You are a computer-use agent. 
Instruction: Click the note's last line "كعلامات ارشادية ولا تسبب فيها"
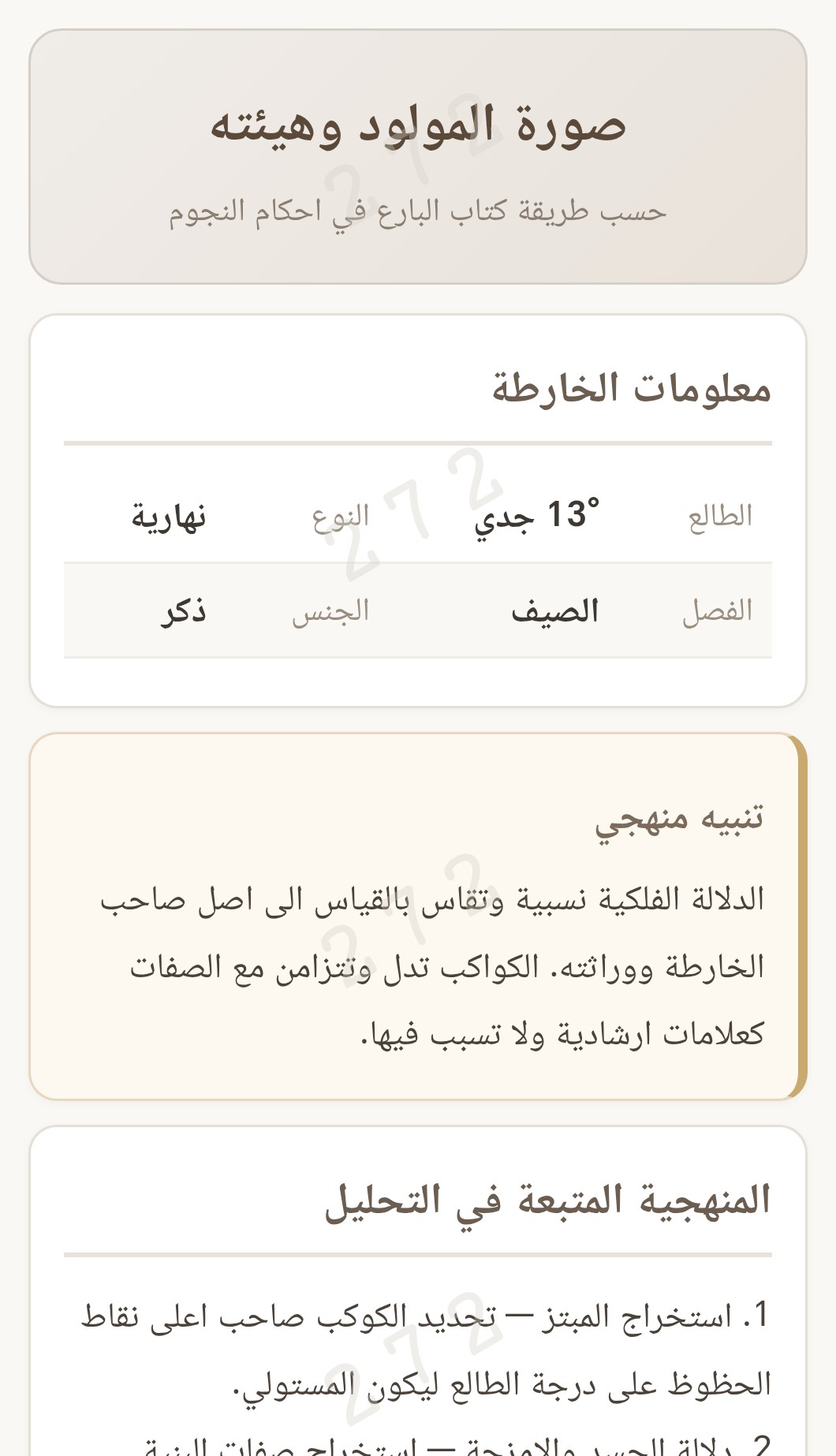[562, 1033]
